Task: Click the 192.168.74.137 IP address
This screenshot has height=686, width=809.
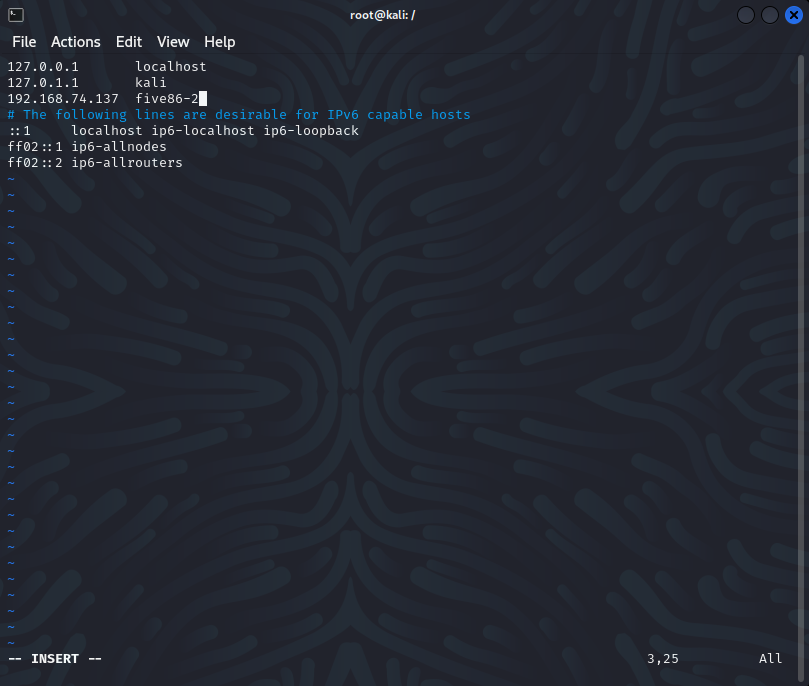Action: pos(63,99)
